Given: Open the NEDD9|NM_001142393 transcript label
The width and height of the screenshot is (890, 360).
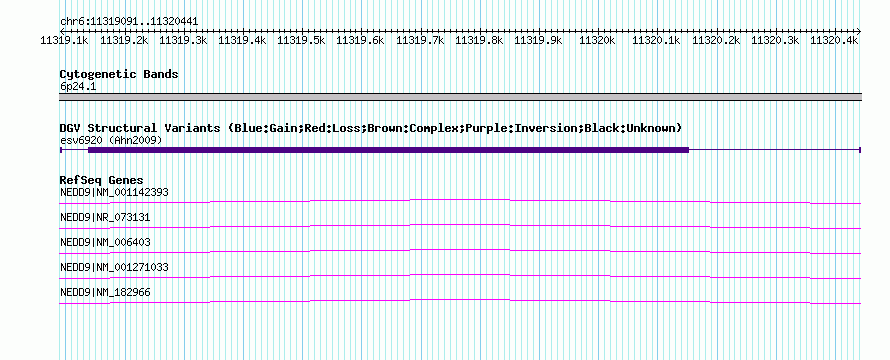Looking at the screenshot, I should pos(114,192).
